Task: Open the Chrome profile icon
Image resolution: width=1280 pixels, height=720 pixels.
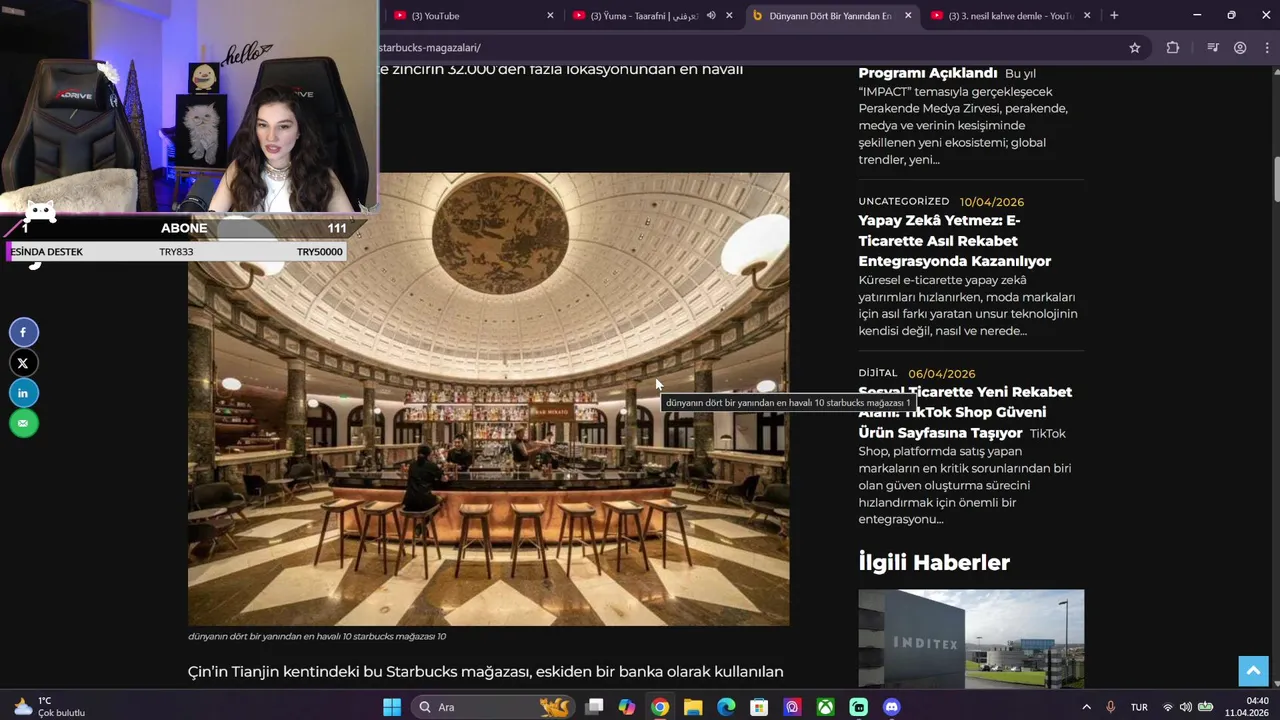Action: [1240, 47]
